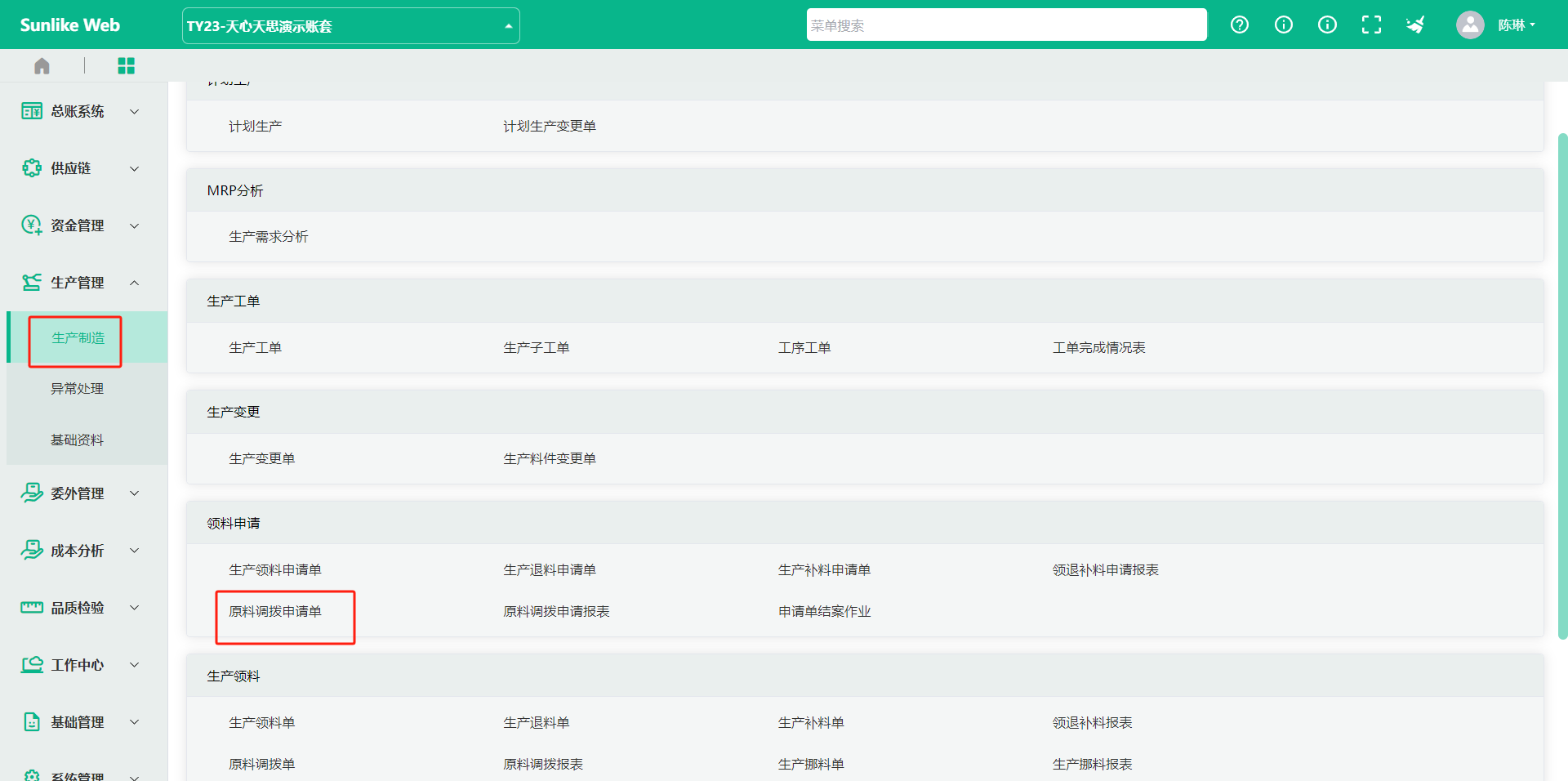Open 委外管理 menu label

78,493
